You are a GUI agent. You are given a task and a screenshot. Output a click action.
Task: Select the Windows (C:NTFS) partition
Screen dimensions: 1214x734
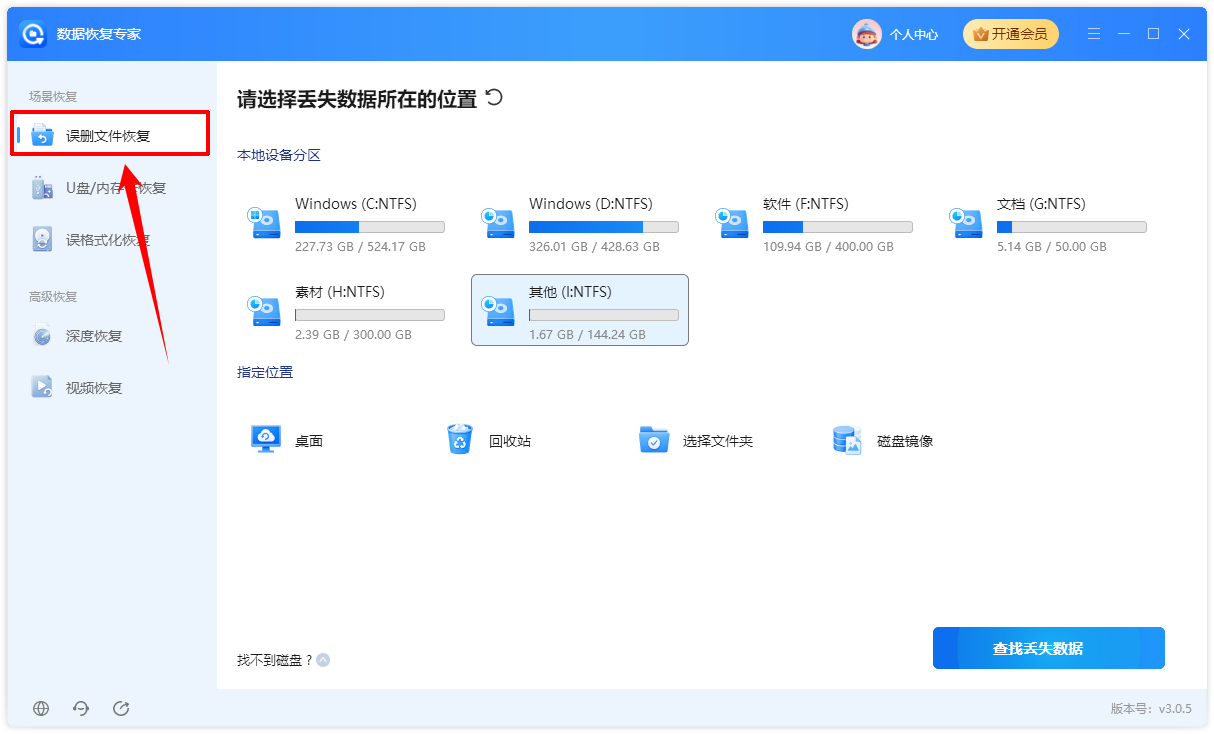pos(346,224)
